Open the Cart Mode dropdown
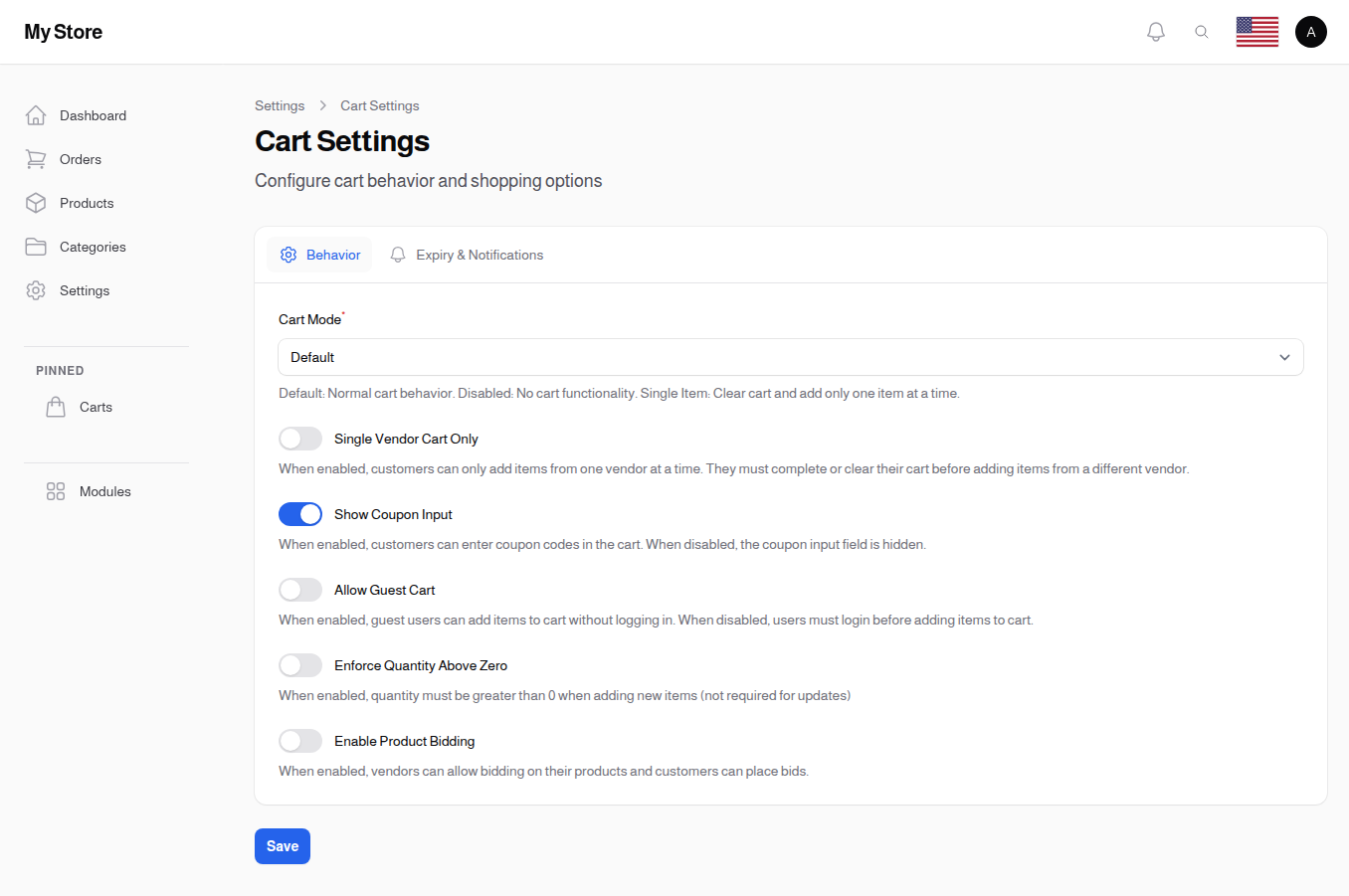 pos(790,356)
